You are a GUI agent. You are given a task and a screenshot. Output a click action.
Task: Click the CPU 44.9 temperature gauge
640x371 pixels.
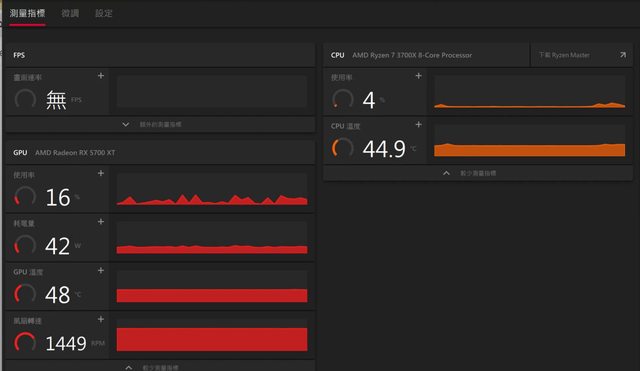tap(342, 148)
